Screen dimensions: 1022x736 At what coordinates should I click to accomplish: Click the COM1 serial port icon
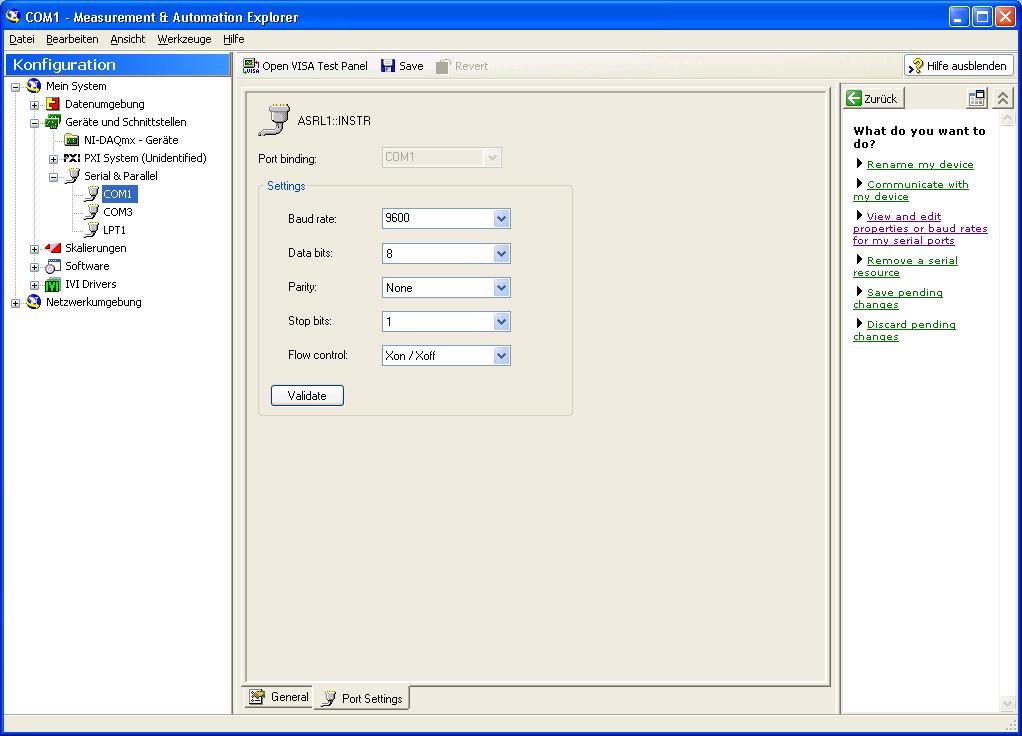pos(92,194)
